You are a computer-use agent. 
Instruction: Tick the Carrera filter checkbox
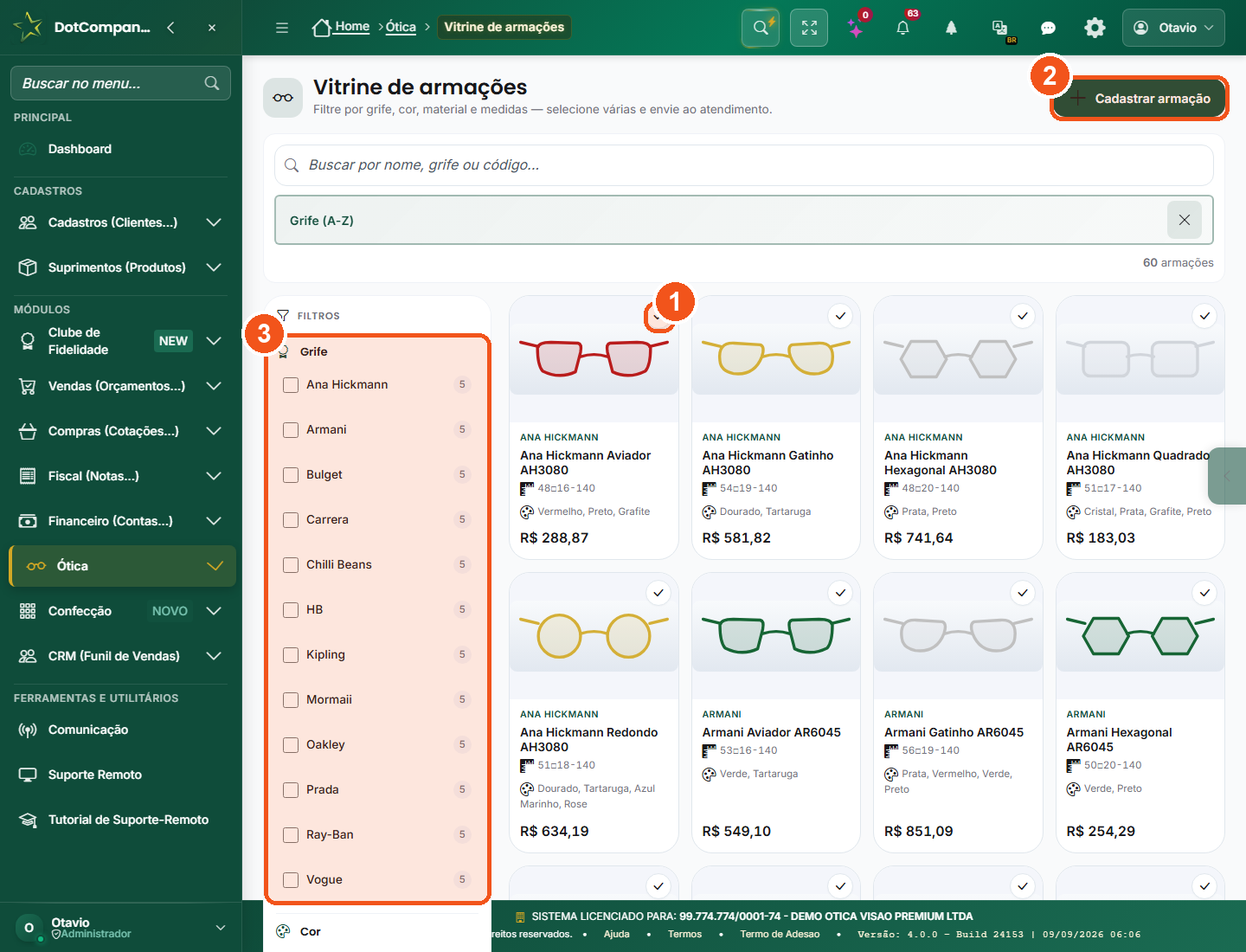pos(291,519)
